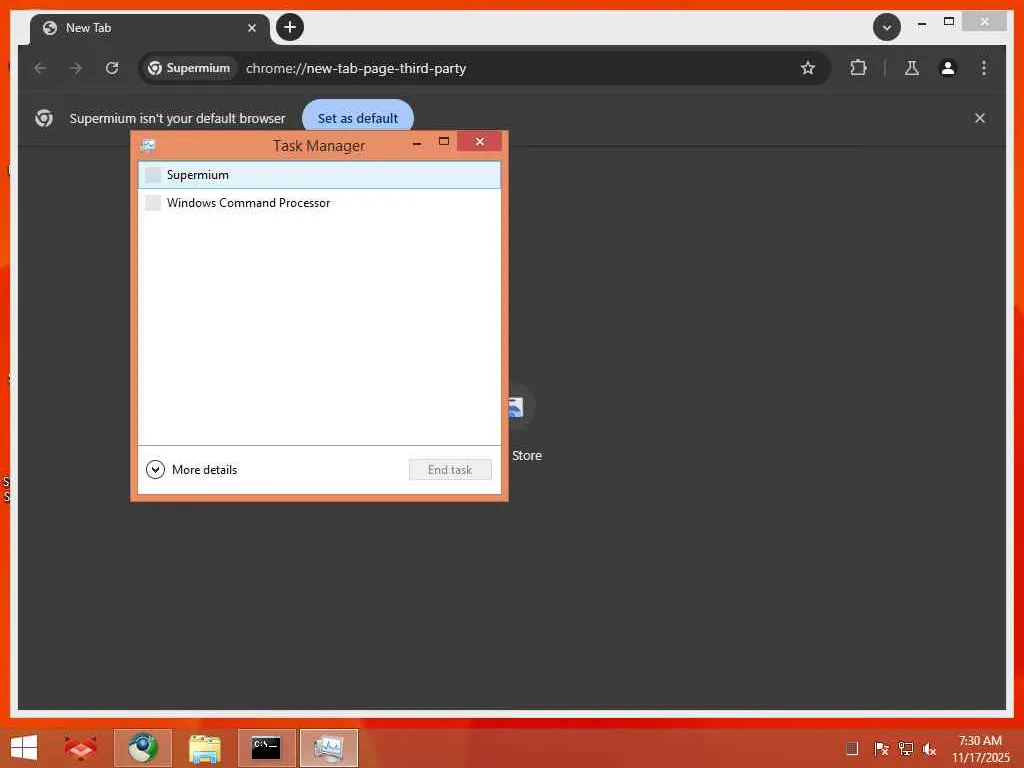Viewport: 1024px width, 768px height.
Task: Maximize the Task Manager window
Action: (443, 142)
